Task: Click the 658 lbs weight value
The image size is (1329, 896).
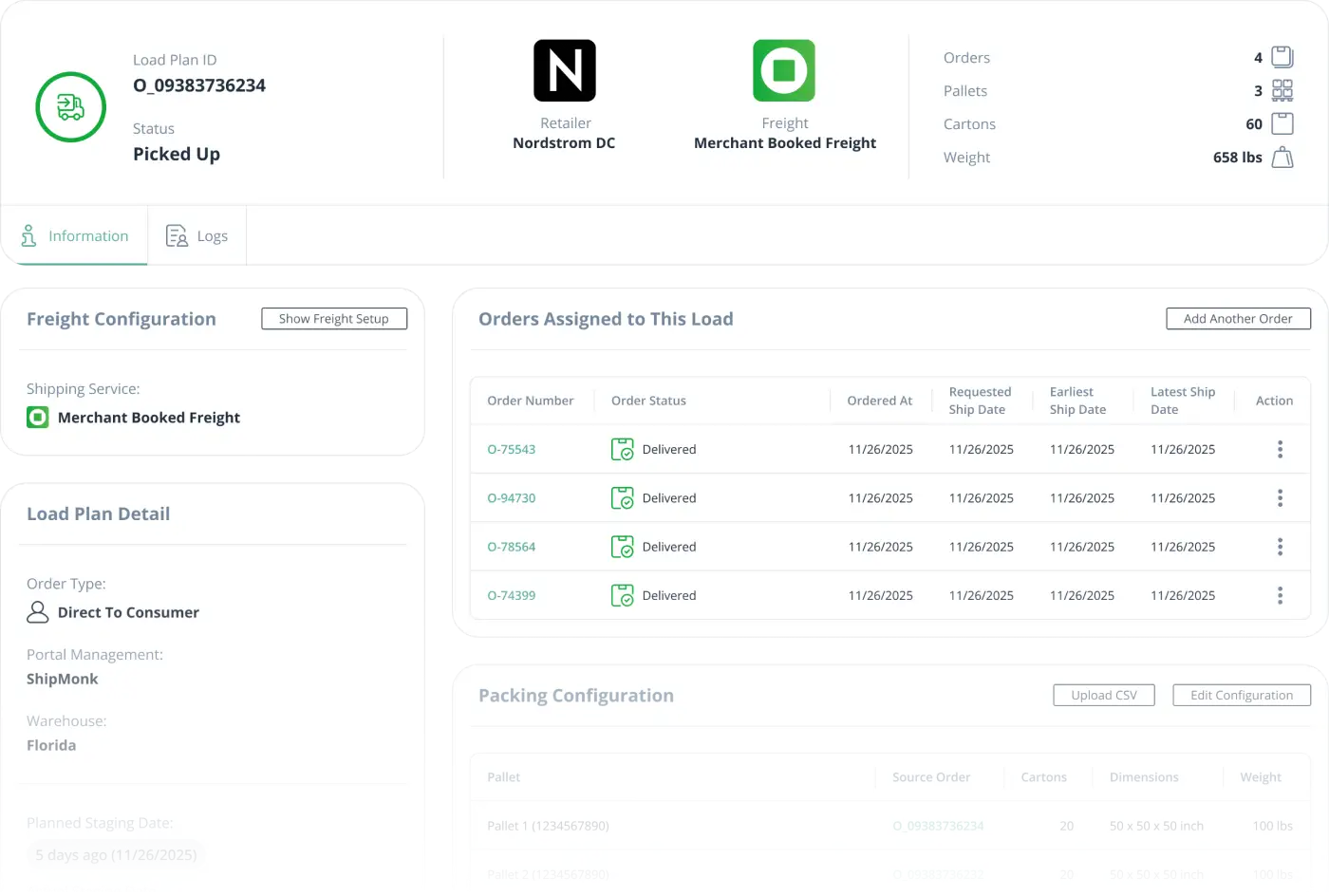Action: click(1237, 158)
